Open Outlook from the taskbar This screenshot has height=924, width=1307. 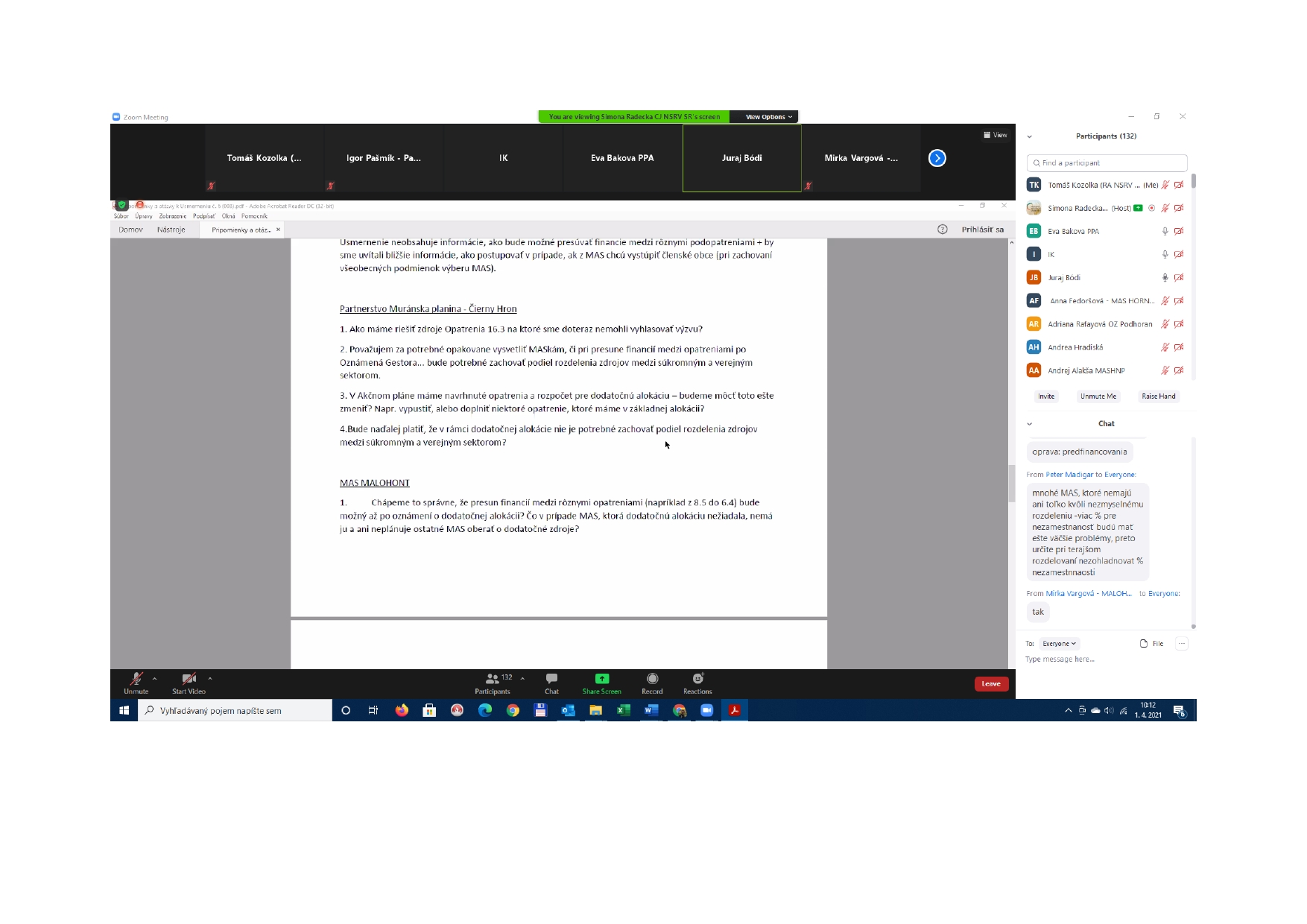click(x=568, y=711)
